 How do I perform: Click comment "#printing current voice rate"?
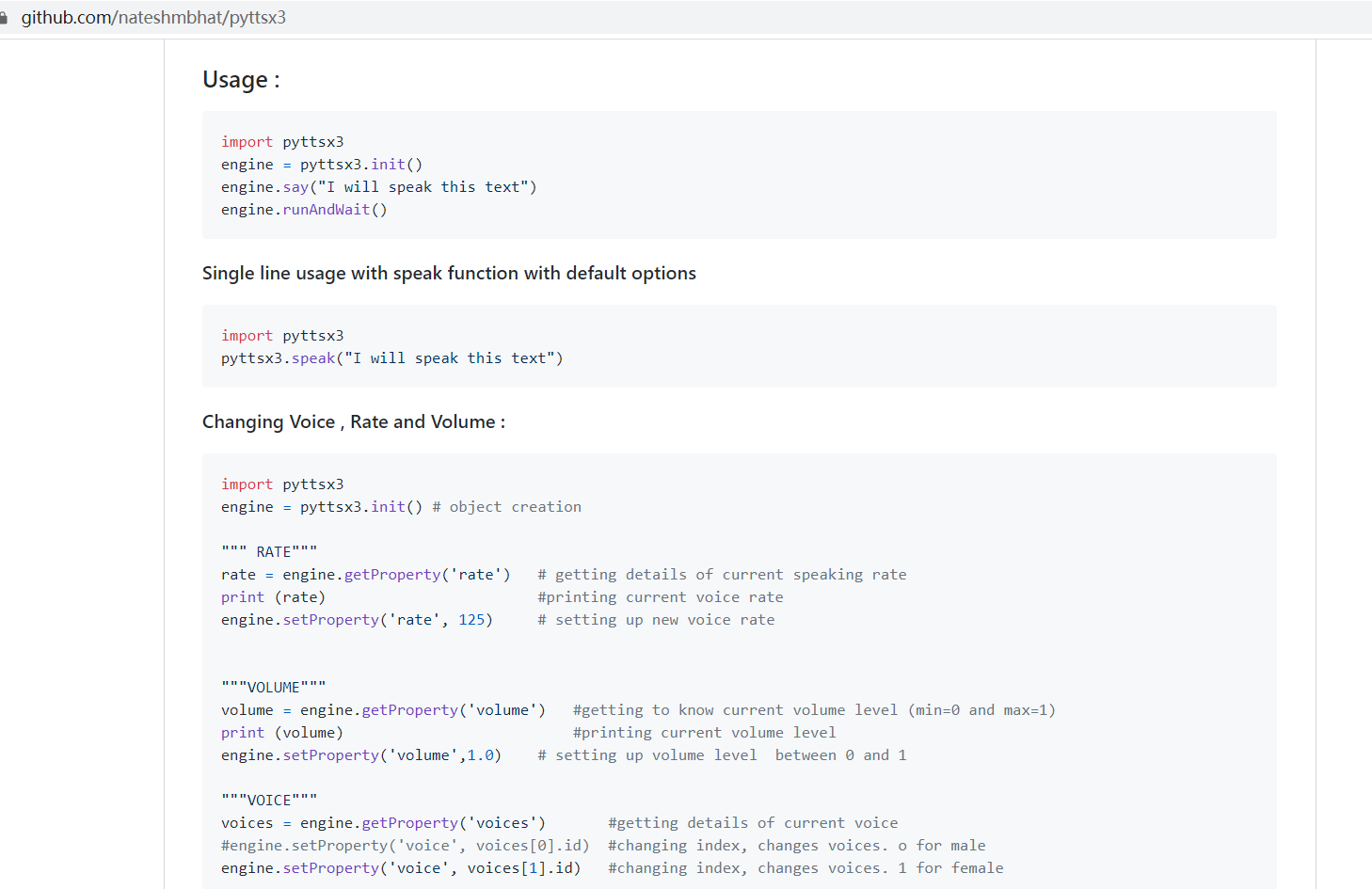tap(660, 597)
